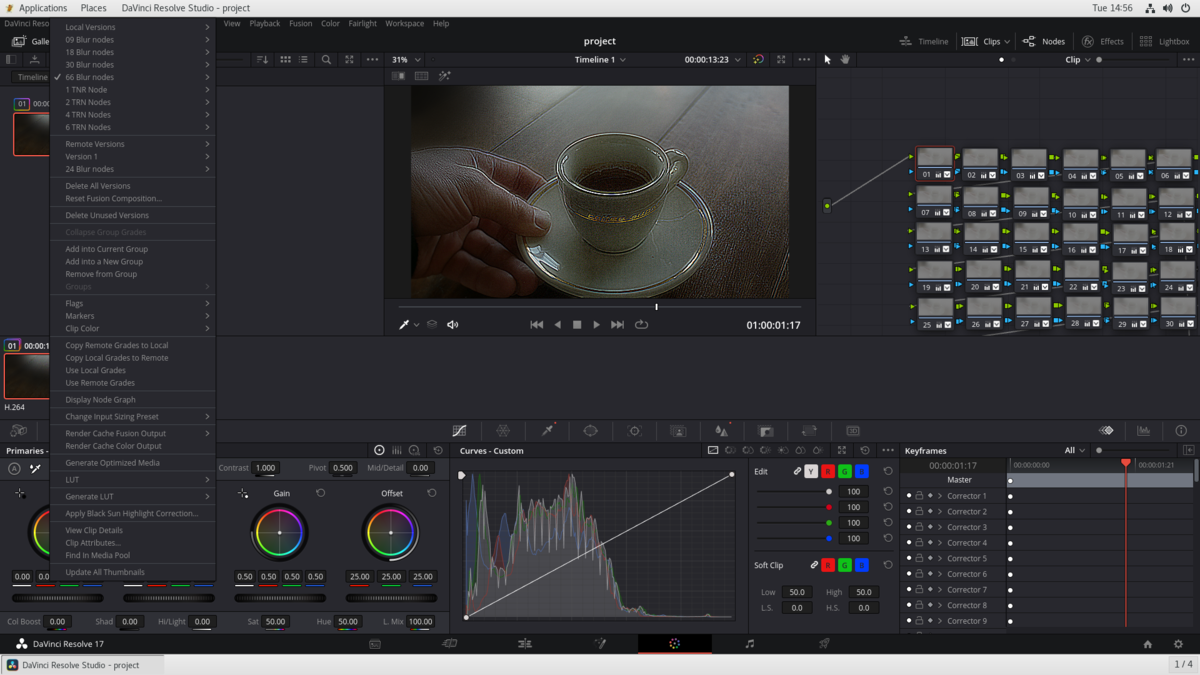Toggle the split screen icon above the viewer

pyautogui.click(x=421, y=76)
